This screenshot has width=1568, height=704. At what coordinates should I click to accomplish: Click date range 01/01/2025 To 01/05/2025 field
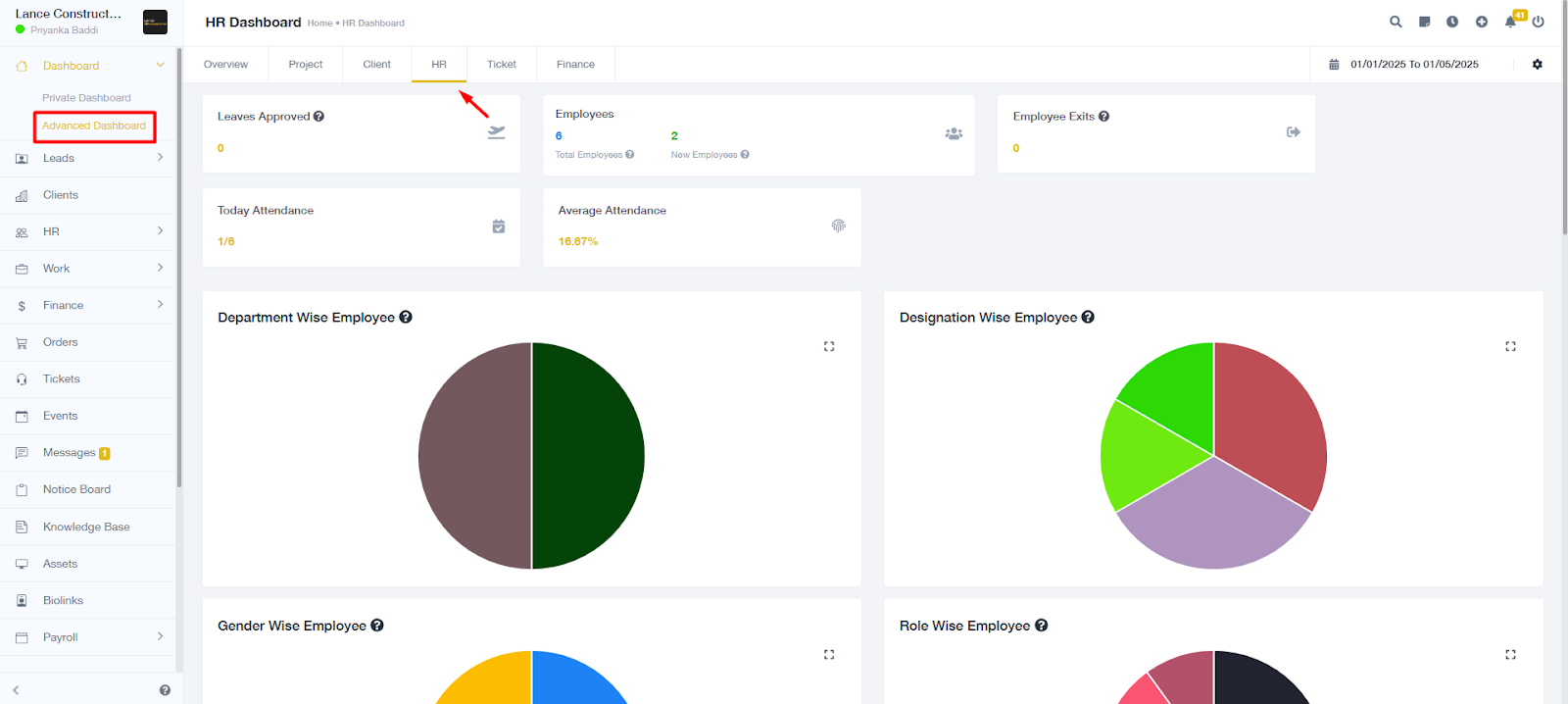(1414, 65)
